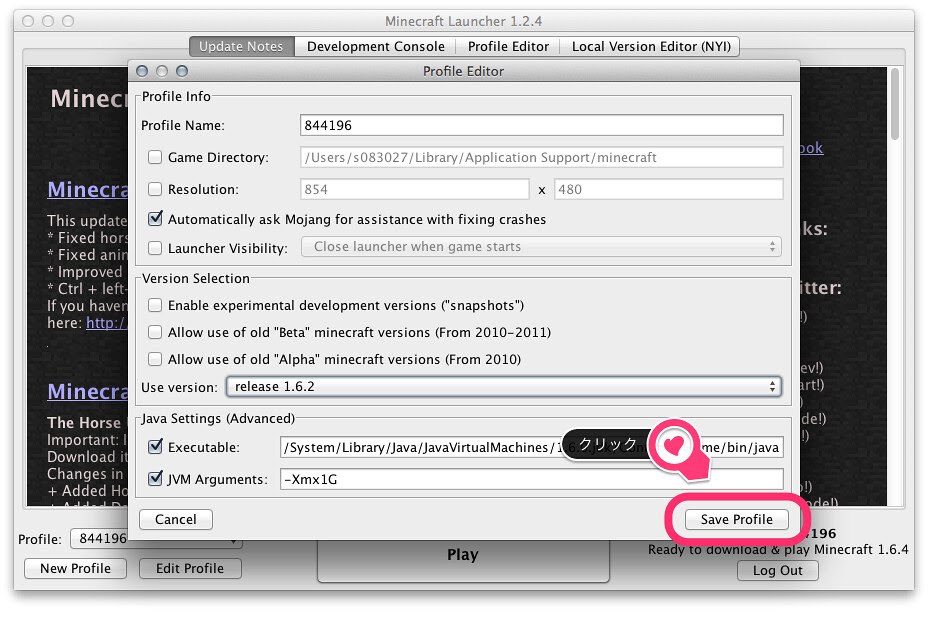This screenshot has width=928, height=619.
Task: Click the partially hidden 'ook' link at right
Action: [x=811, y=148]
